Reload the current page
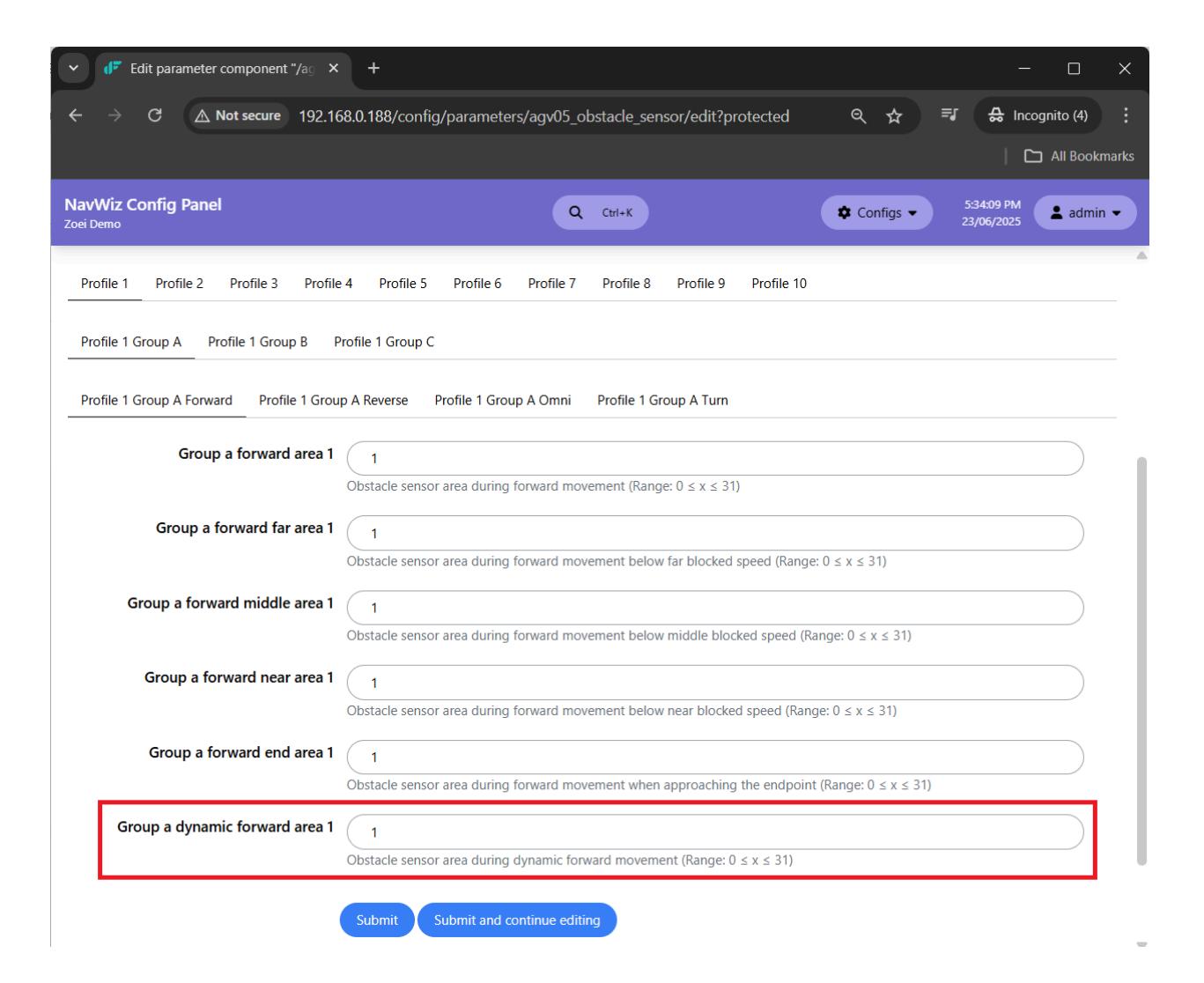This screenshot has height=983, width=1204. click(x=154, y=115)
